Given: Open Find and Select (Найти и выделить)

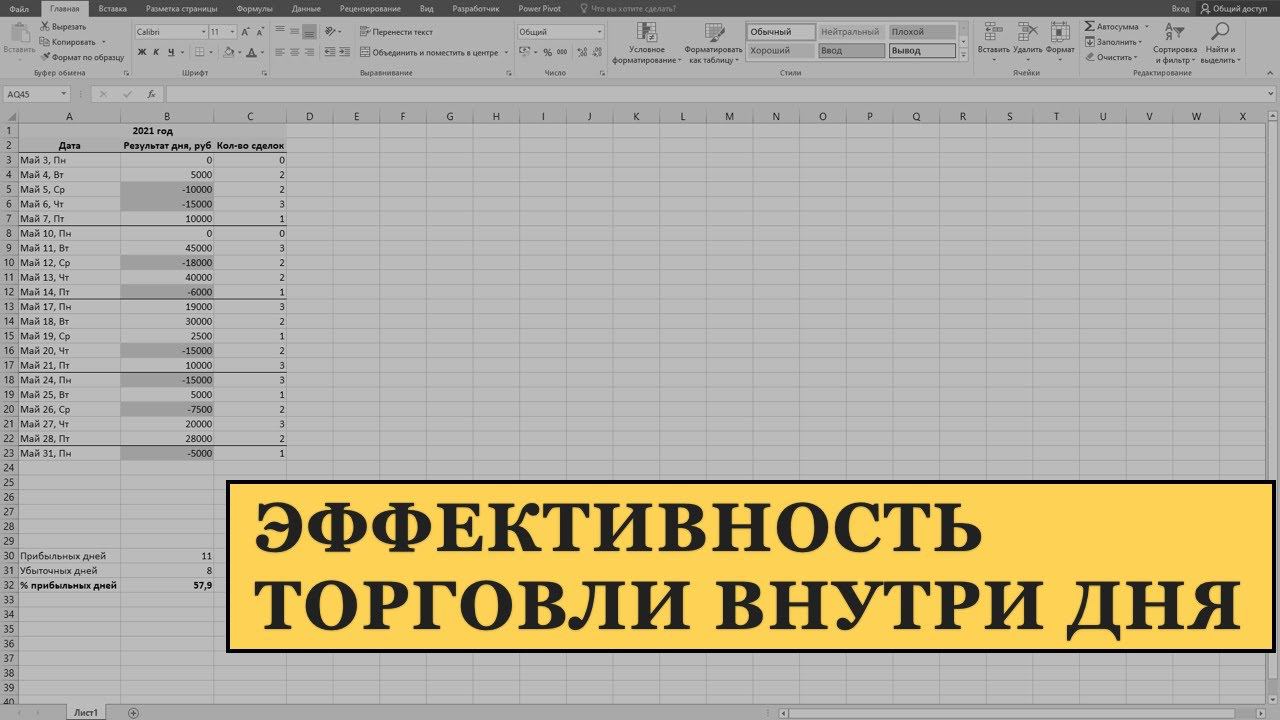Looking at the screenshot, I should pos(1220,42).
